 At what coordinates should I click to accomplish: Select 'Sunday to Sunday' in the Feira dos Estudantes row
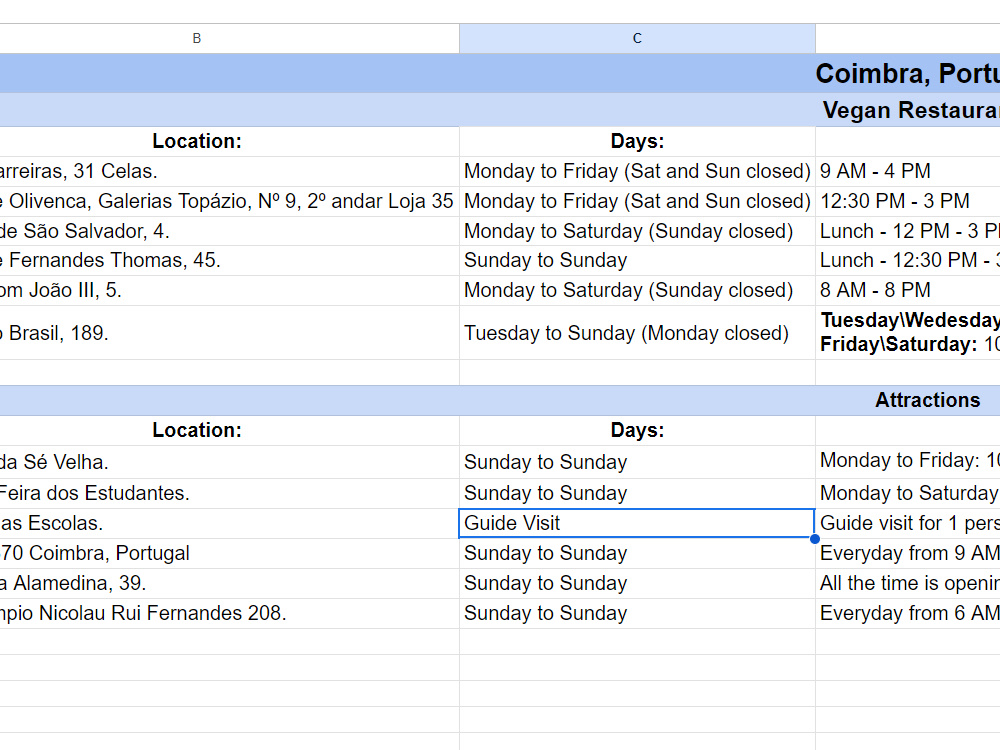pyautogui.click(x=637, y=493)
